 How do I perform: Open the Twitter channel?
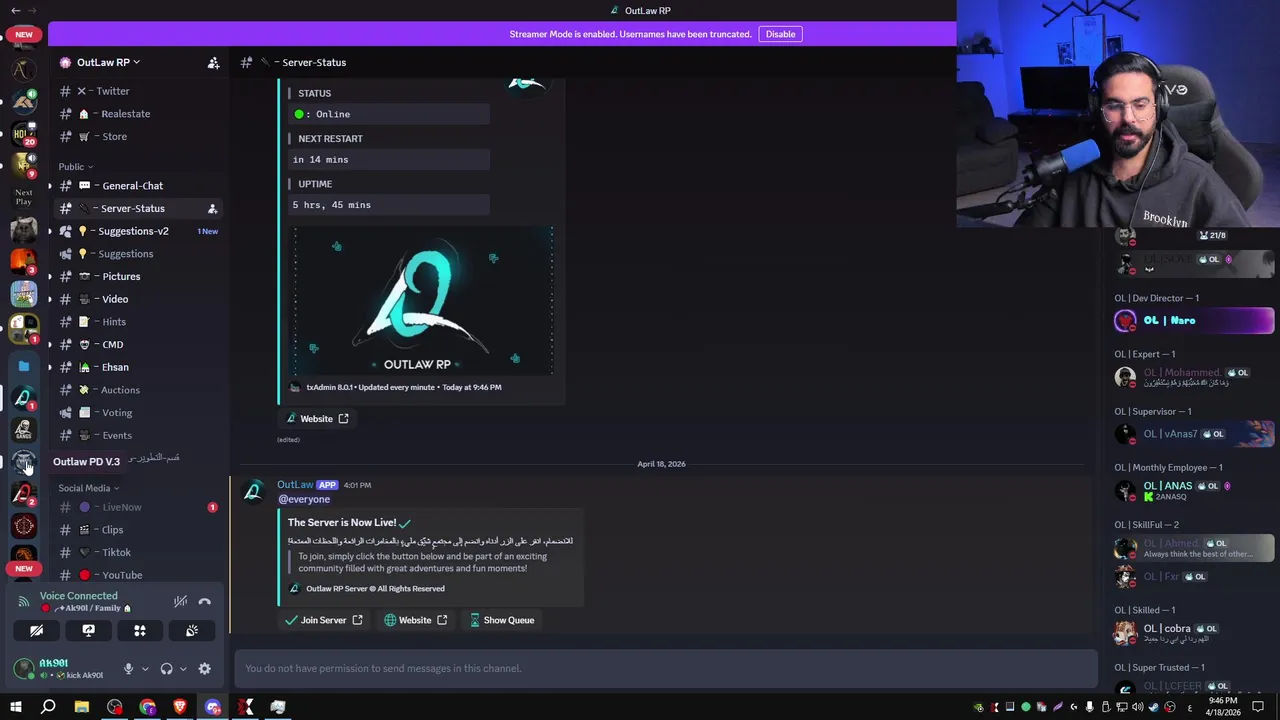click(138, 91)
